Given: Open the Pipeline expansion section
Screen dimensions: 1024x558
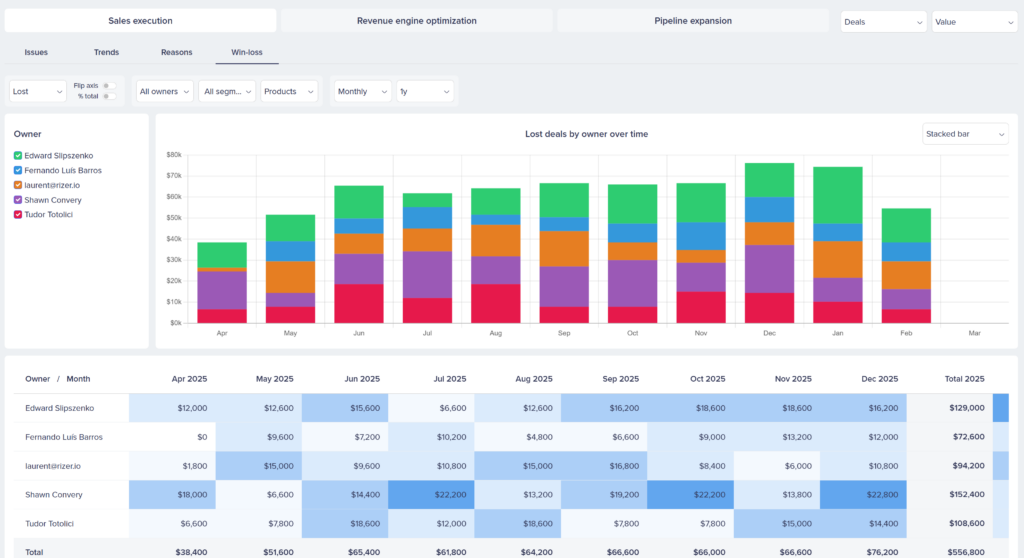Looking at the screenshot, I should pyautogui.click(x=692, y=21).
